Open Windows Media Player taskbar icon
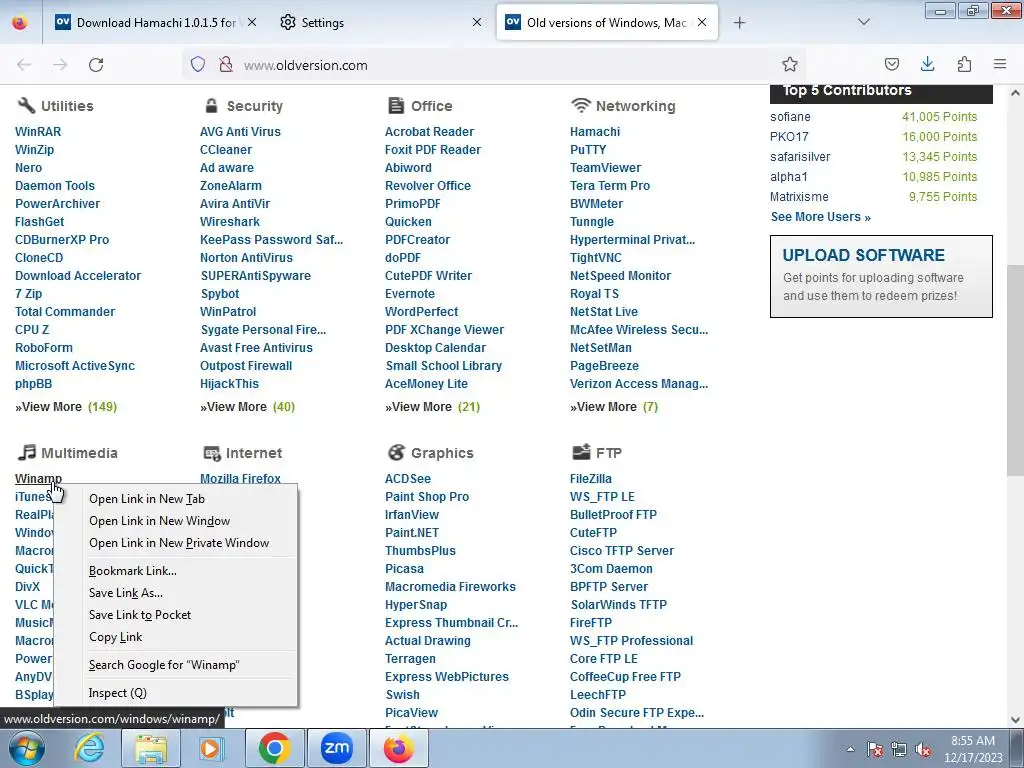 coord(211,748)
